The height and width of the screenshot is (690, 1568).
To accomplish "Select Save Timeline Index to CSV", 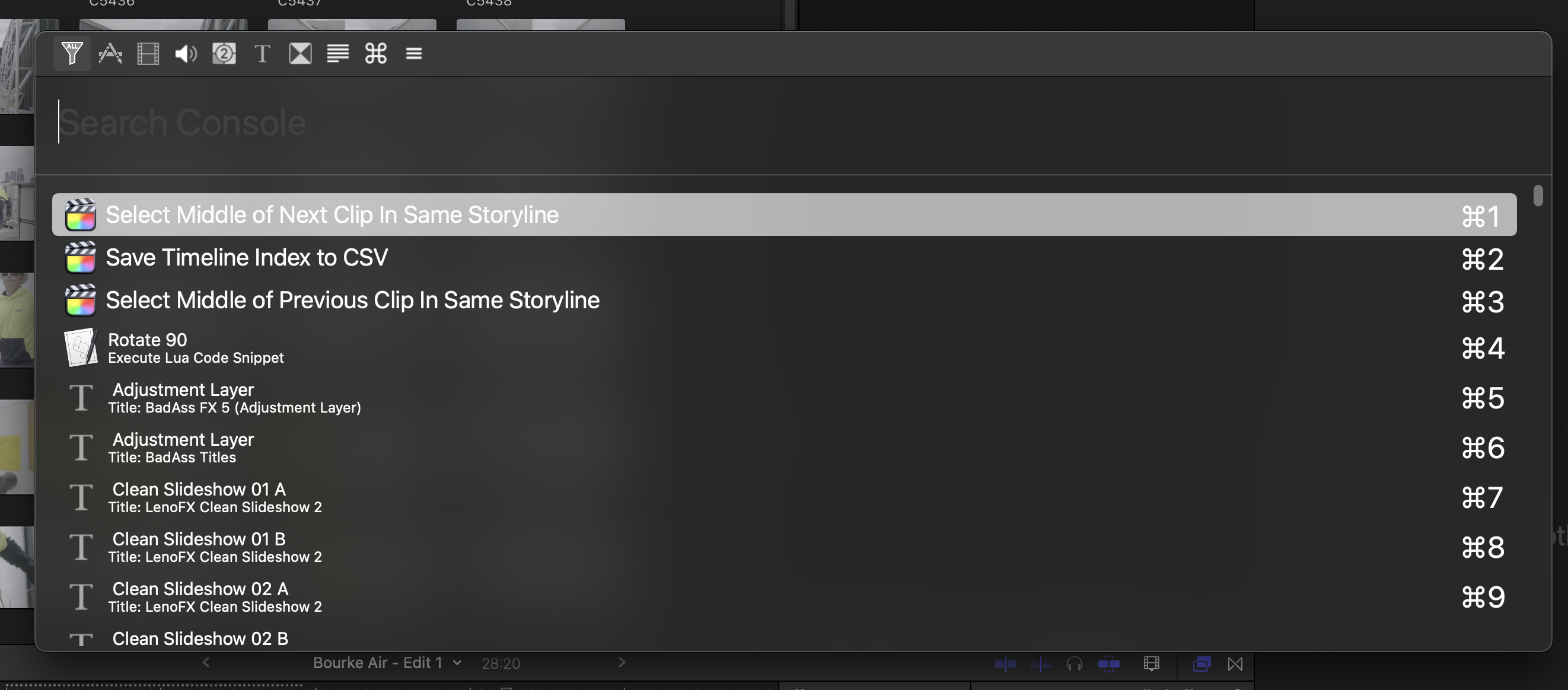I will [247, 257].
